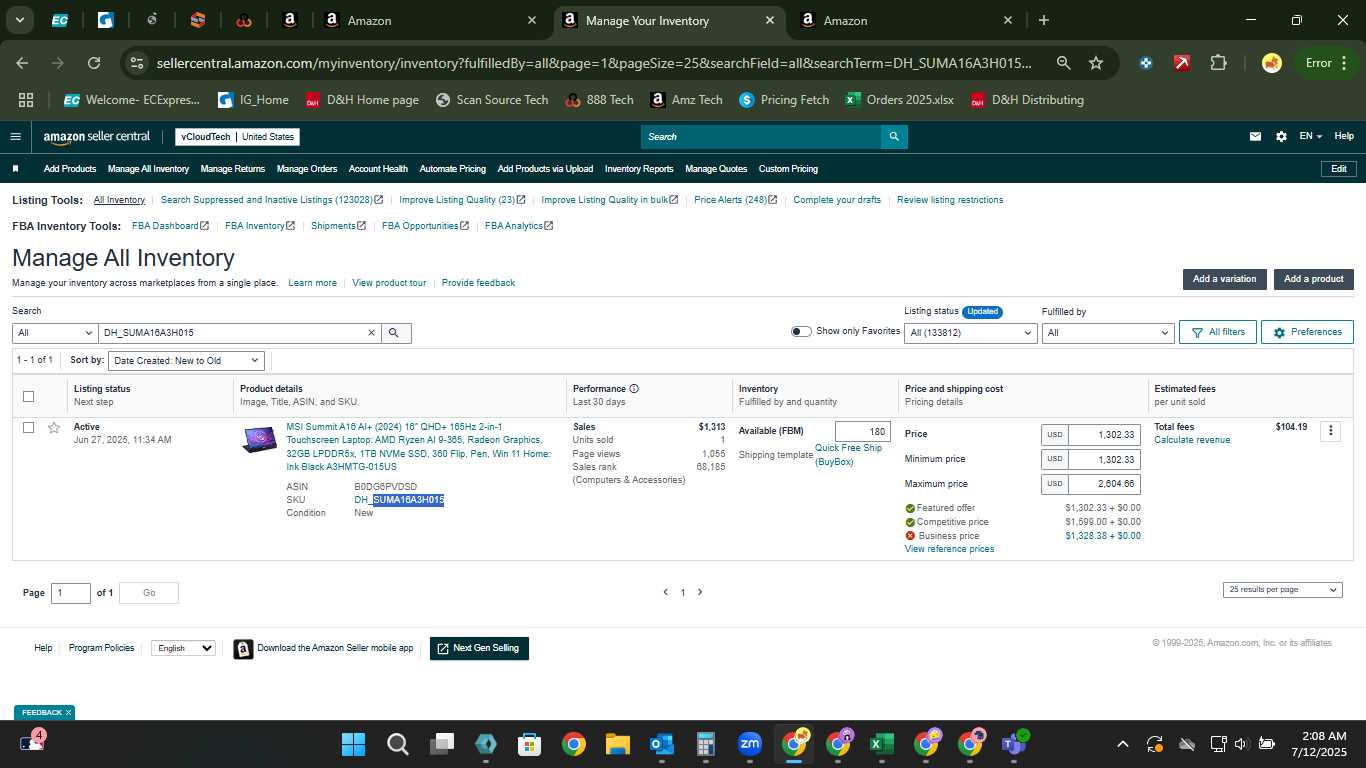This screenshot has width=1366, height=768.
Task: Open the D&H Home page bookmark
Action: (362, 100)
